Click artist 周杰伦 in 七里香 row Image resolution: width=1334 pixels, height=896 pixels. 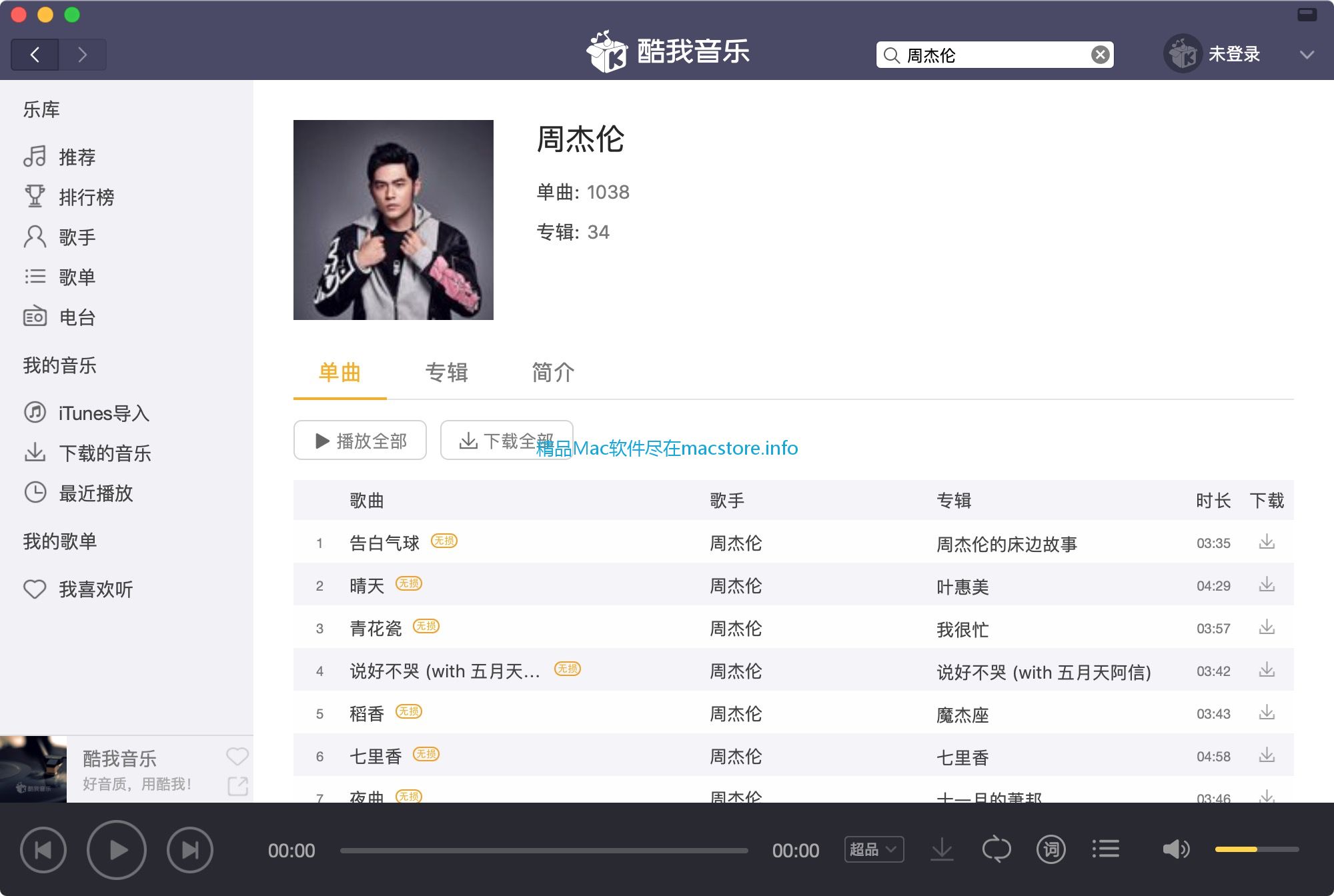pyautogui.click(x=736, y=757)
